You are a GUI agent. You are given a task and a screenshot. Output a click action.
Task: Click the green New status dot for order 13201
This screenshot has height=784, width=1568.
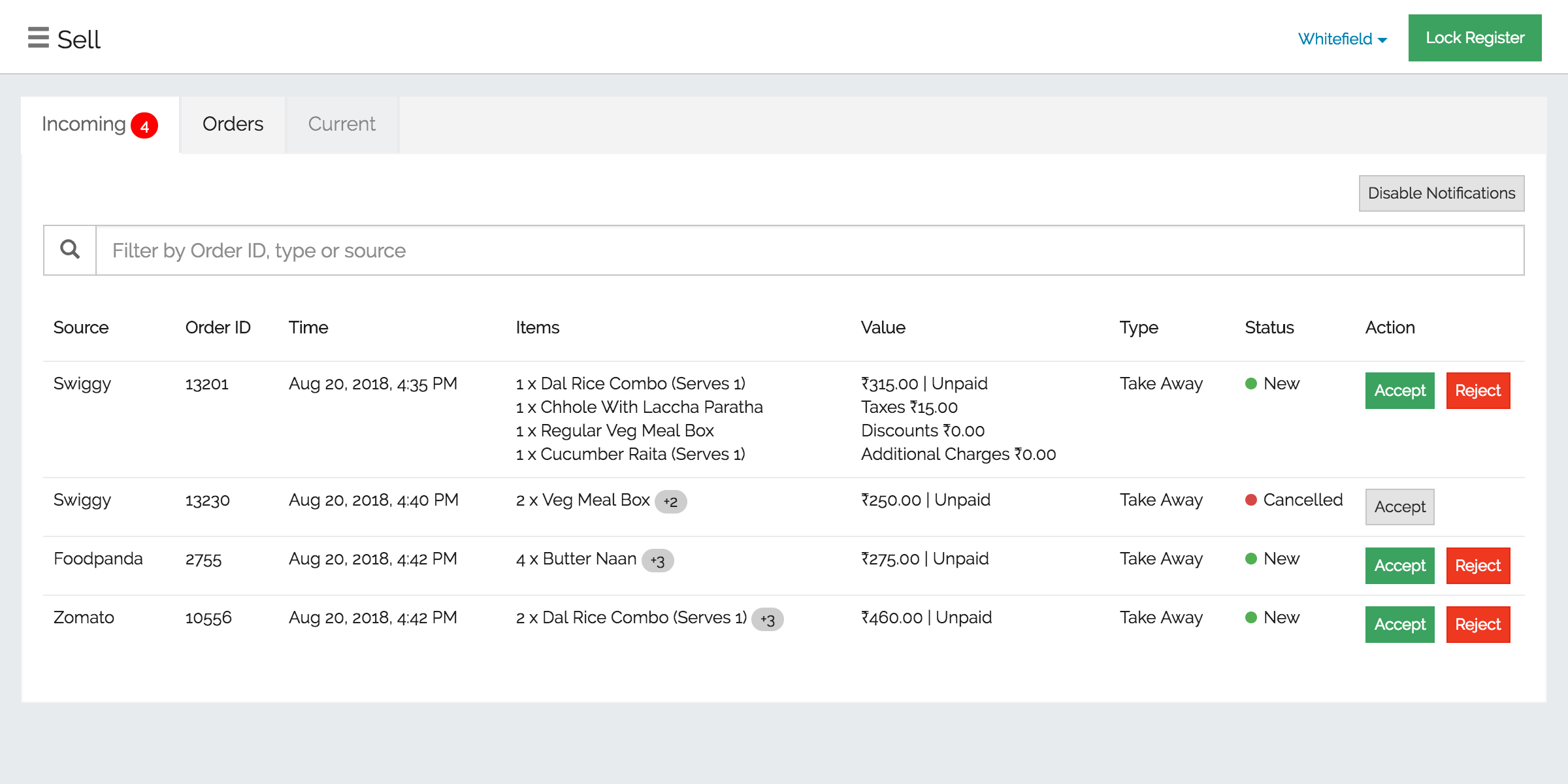point(1251,384)
